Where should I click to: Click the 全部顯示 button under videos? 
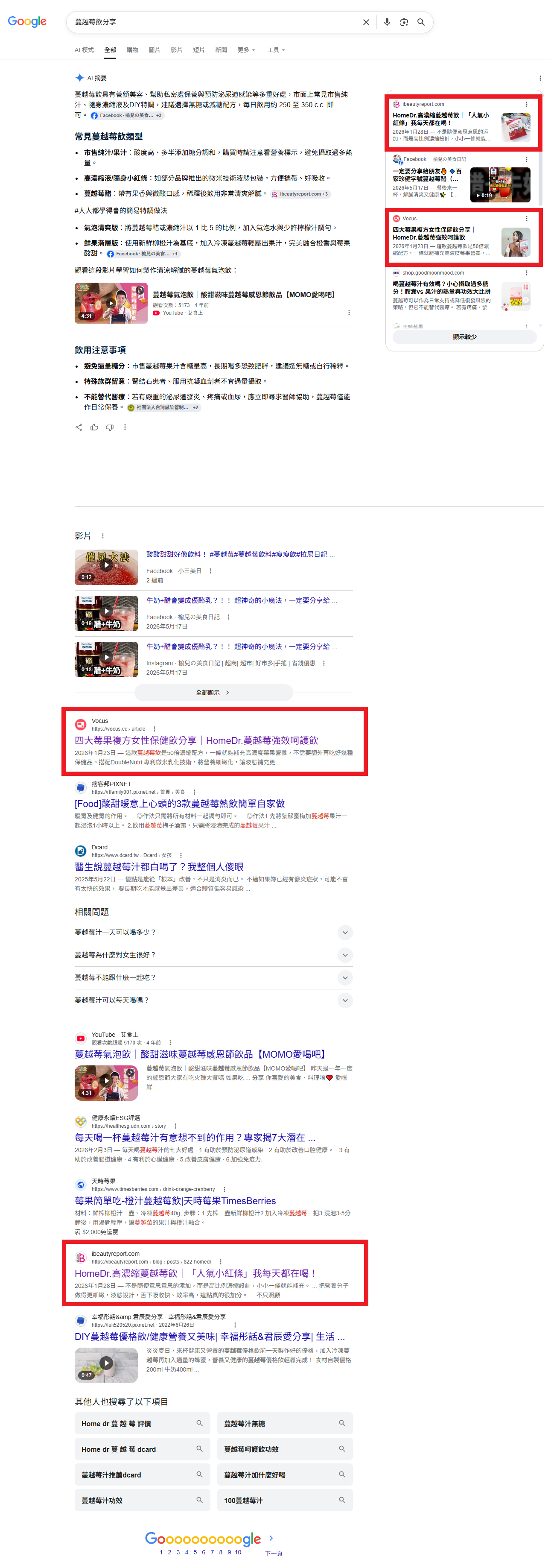[213, 693]
